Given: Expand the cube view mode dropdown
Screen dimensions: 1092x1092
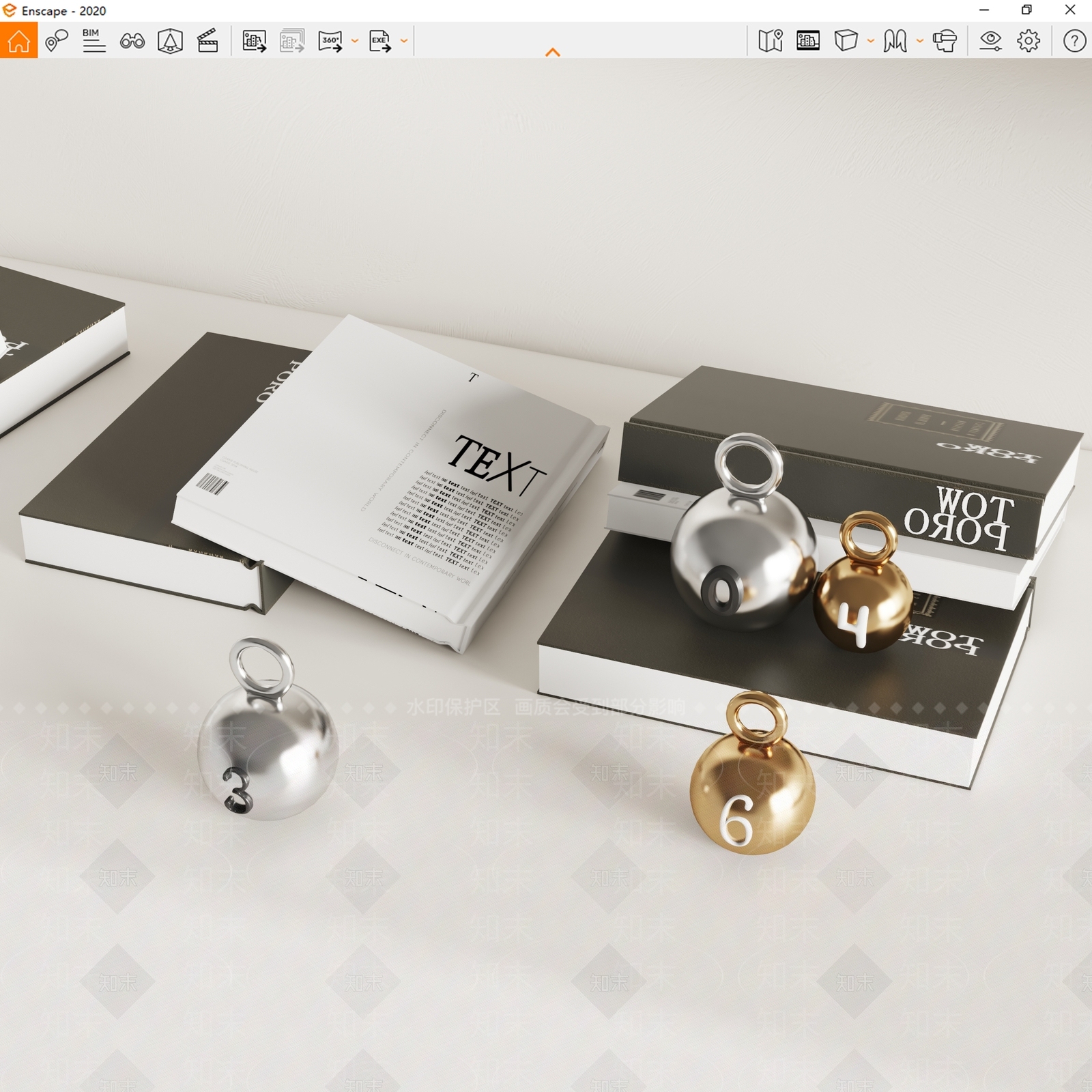Looking at the screenshot, I should [x=870, y=41].
